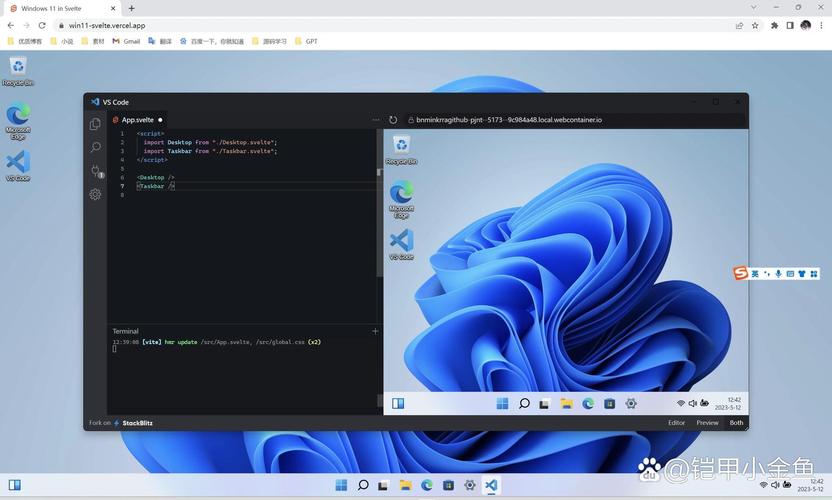
Task: Open VS Code shortcut on the outer desktop
Action: coord(18,166)
